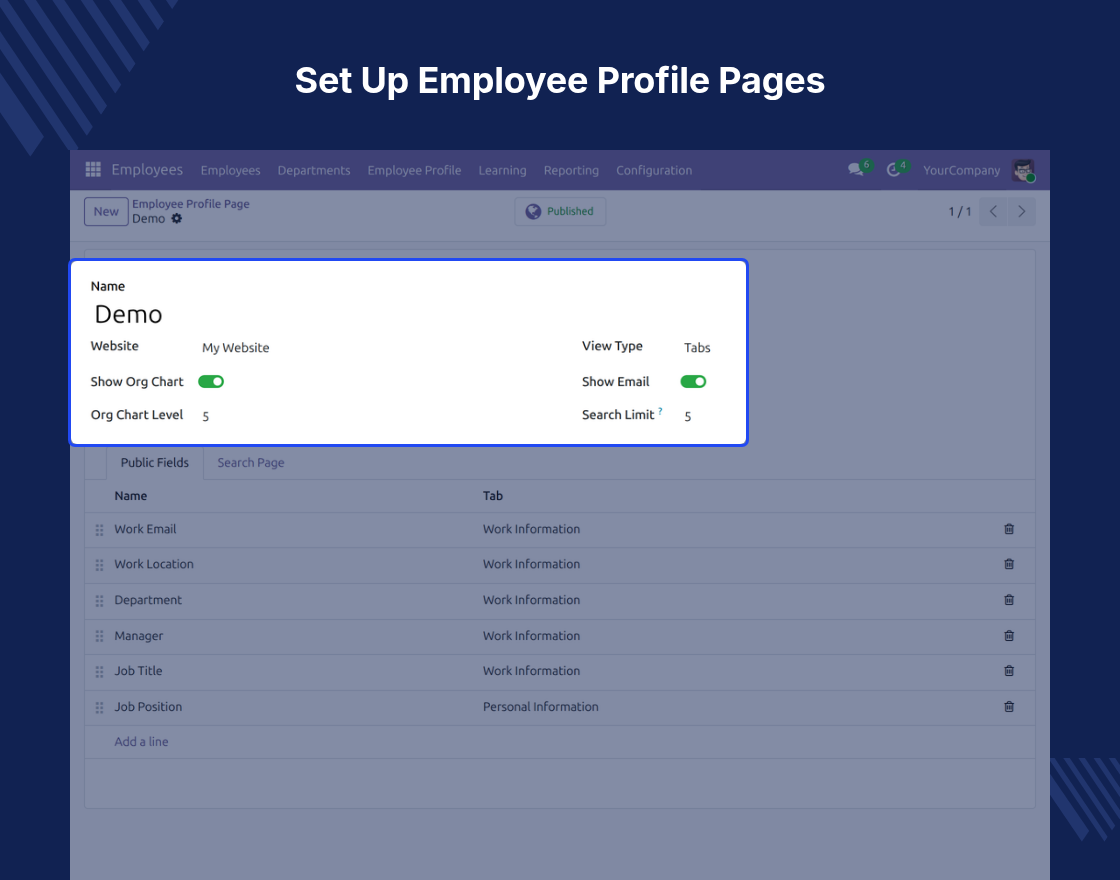
Task: Edit the Org Chart Level value
Action: pyautogui.click(x=206, y=416)
